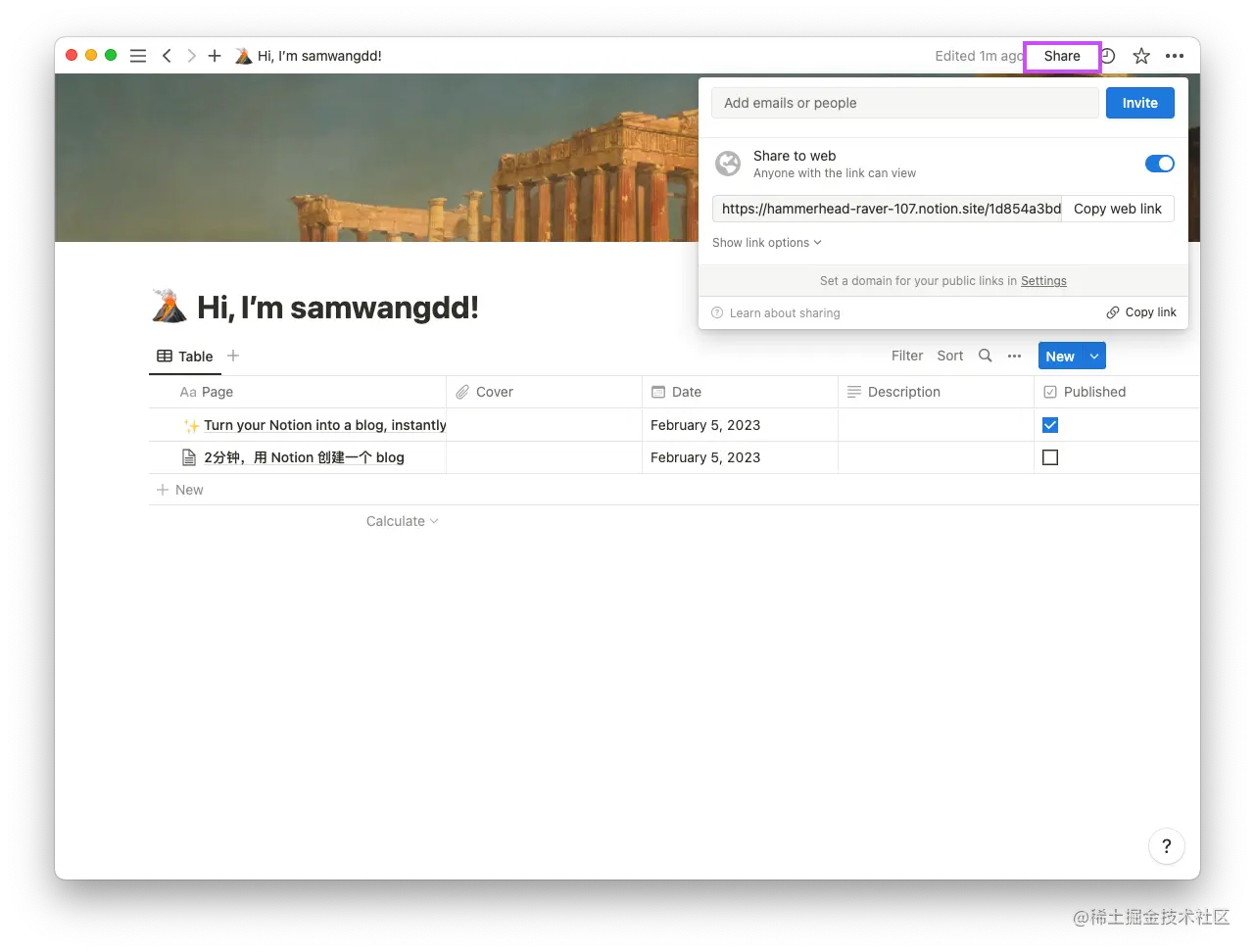The image size is (1255, 952).
Task: Click Copy web link button
Action: [1118, 209]
